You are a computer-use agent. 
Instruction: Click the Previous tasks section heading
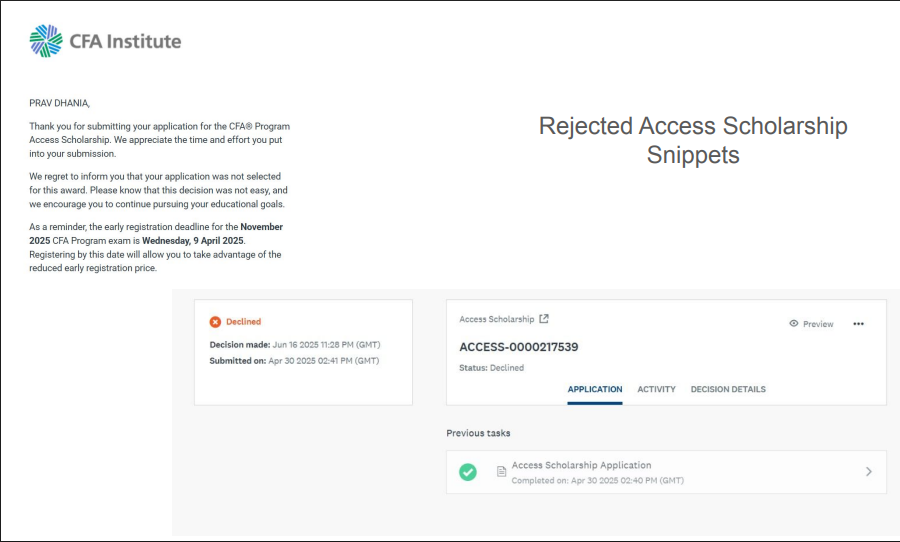tap(478, 433)
